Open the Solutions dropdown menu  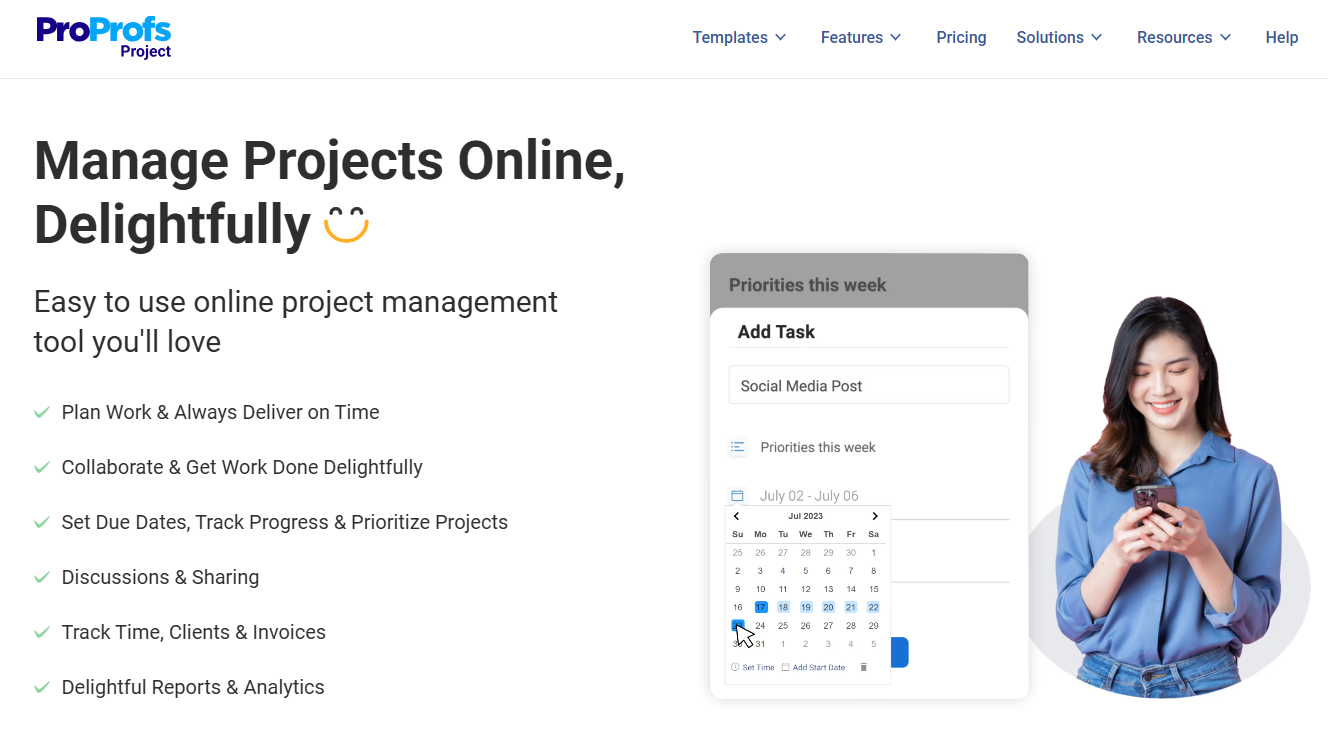(1059, 37)
